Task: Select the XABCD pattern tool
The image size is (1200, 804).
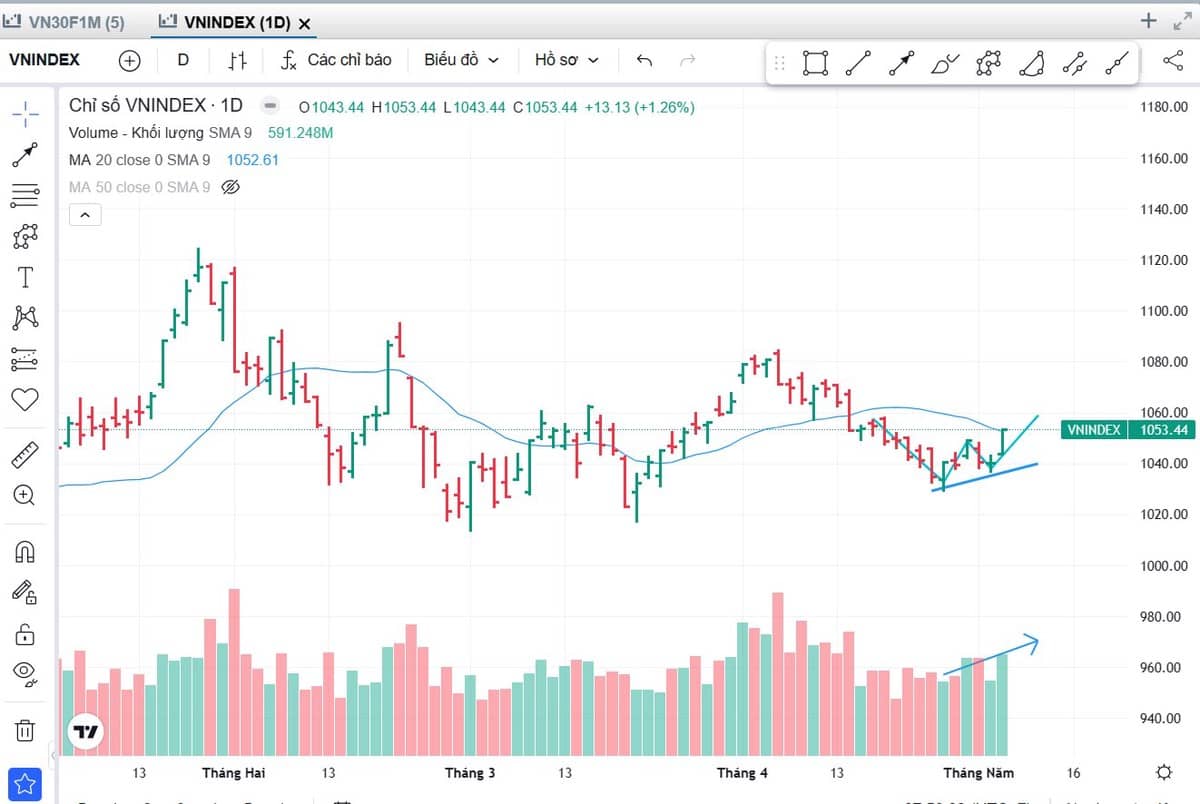Action: pos(25,318)
